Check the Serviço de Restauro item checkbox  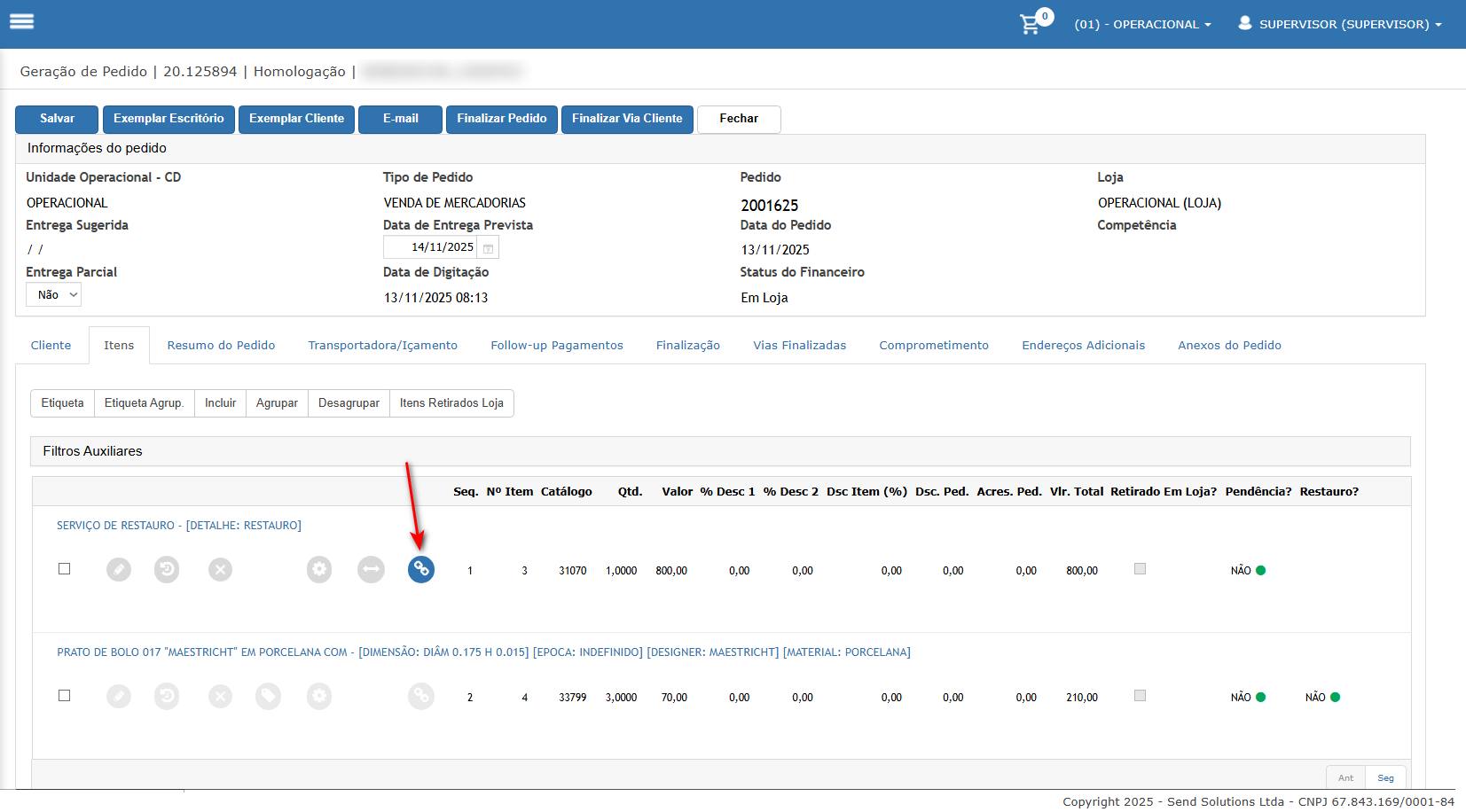64,569
